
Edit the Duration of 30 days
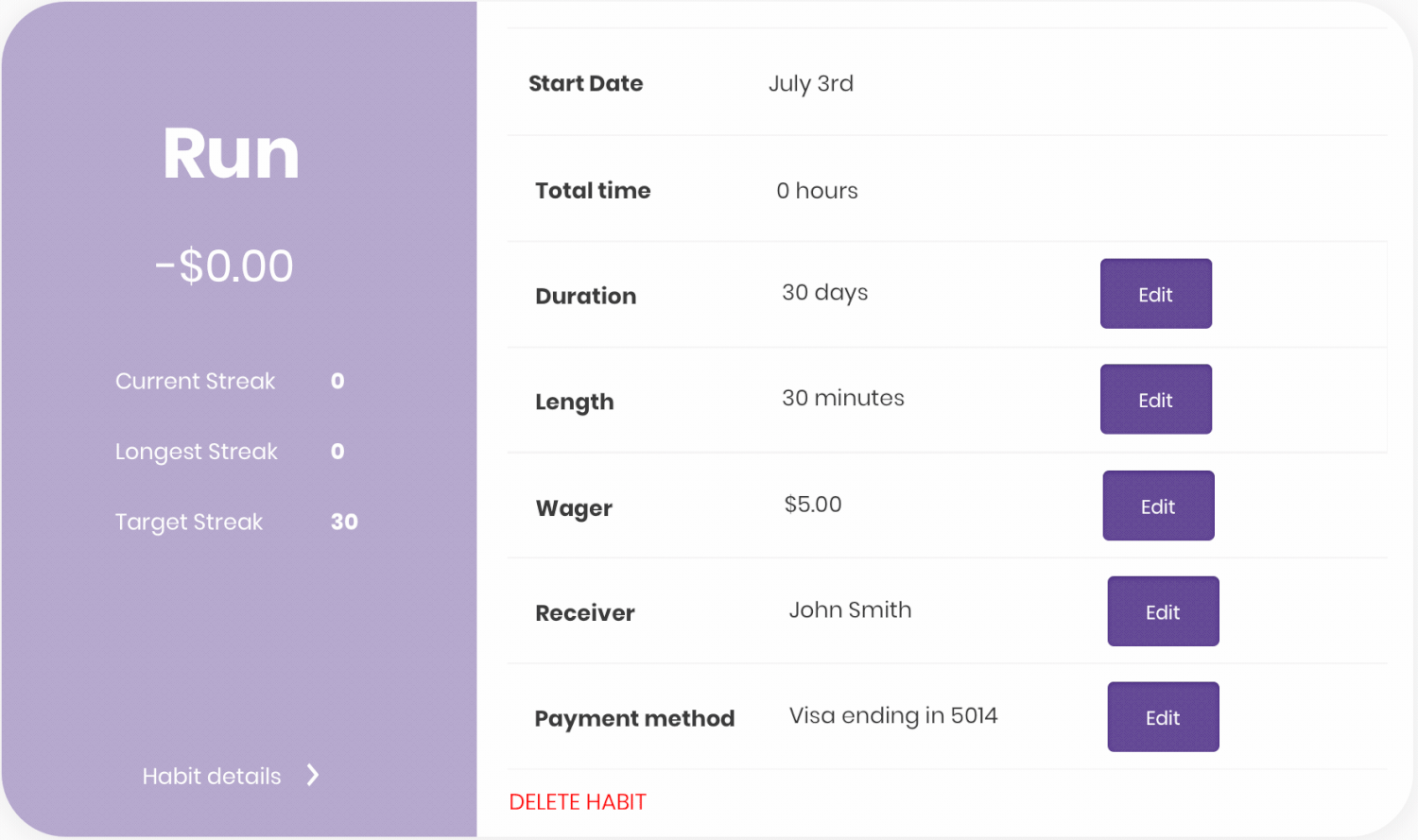pos(1155,294)
